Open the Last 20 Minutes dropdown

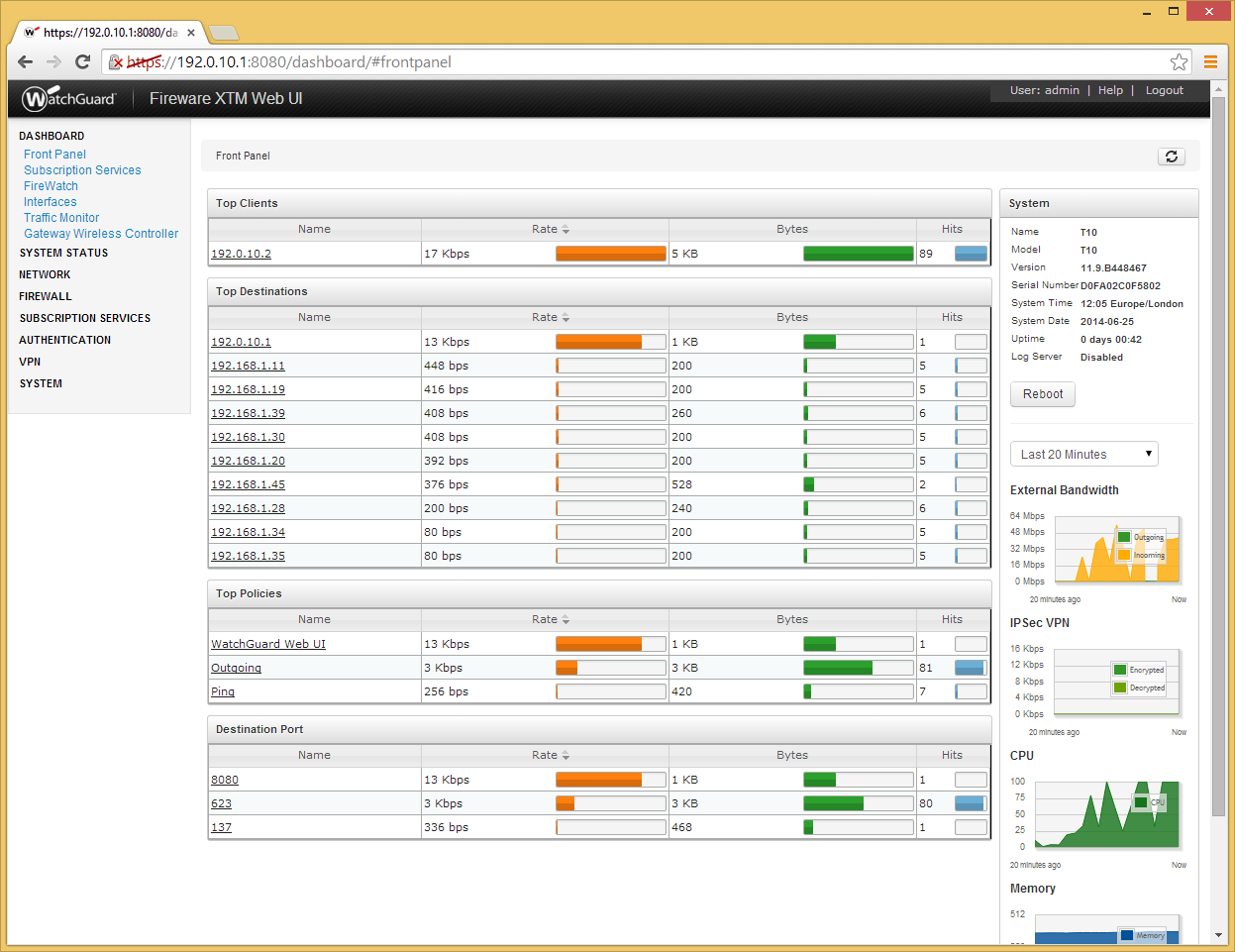coord(1083,455)
